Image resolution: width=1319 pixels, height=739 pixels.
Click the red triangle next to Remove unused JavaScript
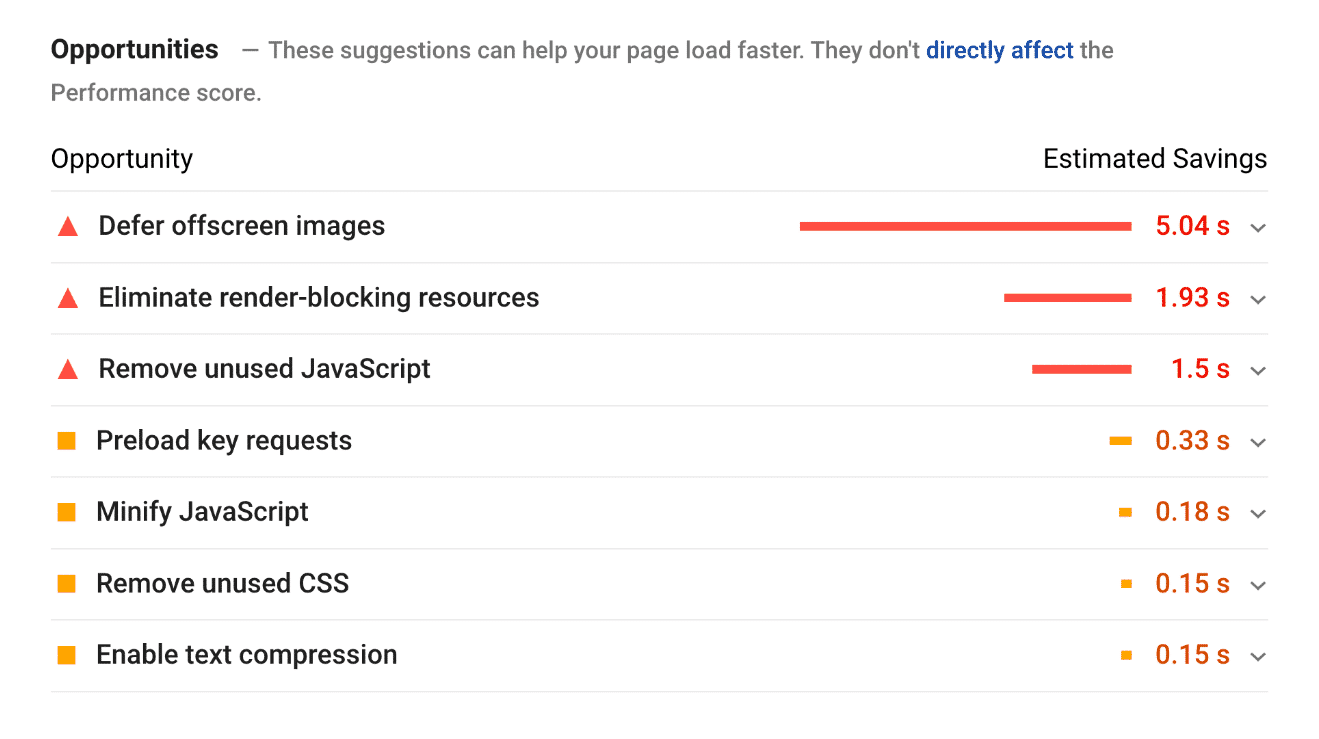click(67, 368)
